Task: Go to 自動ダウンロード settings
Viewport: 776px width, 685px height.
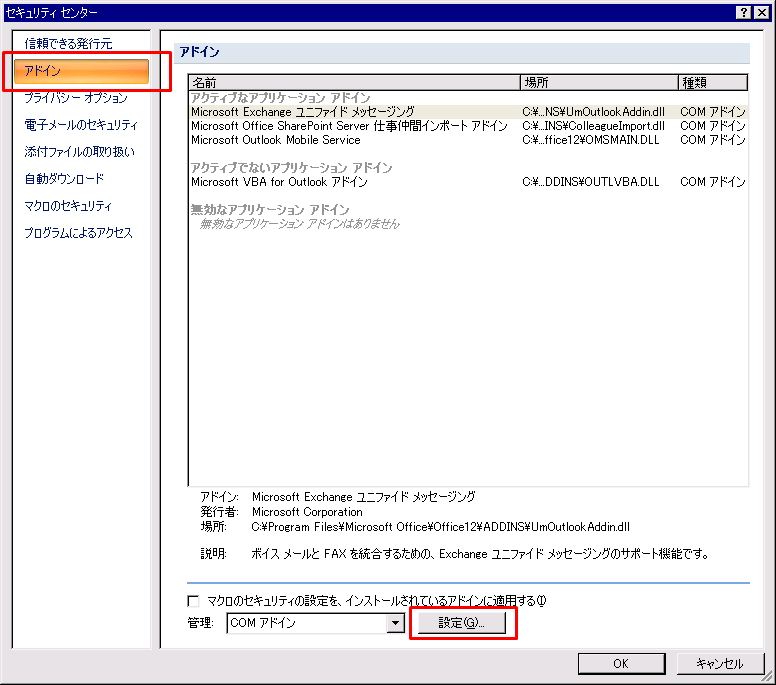Action: tap(64, 179)
